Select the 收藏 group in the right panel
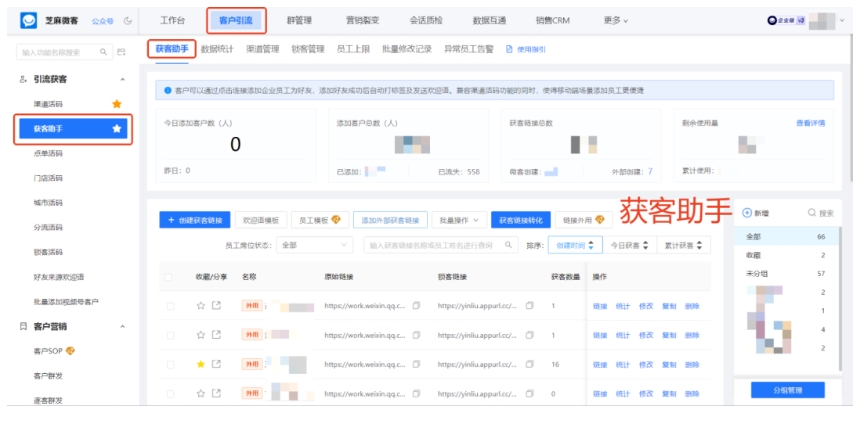Screen dimensions: 864x422 786,256
